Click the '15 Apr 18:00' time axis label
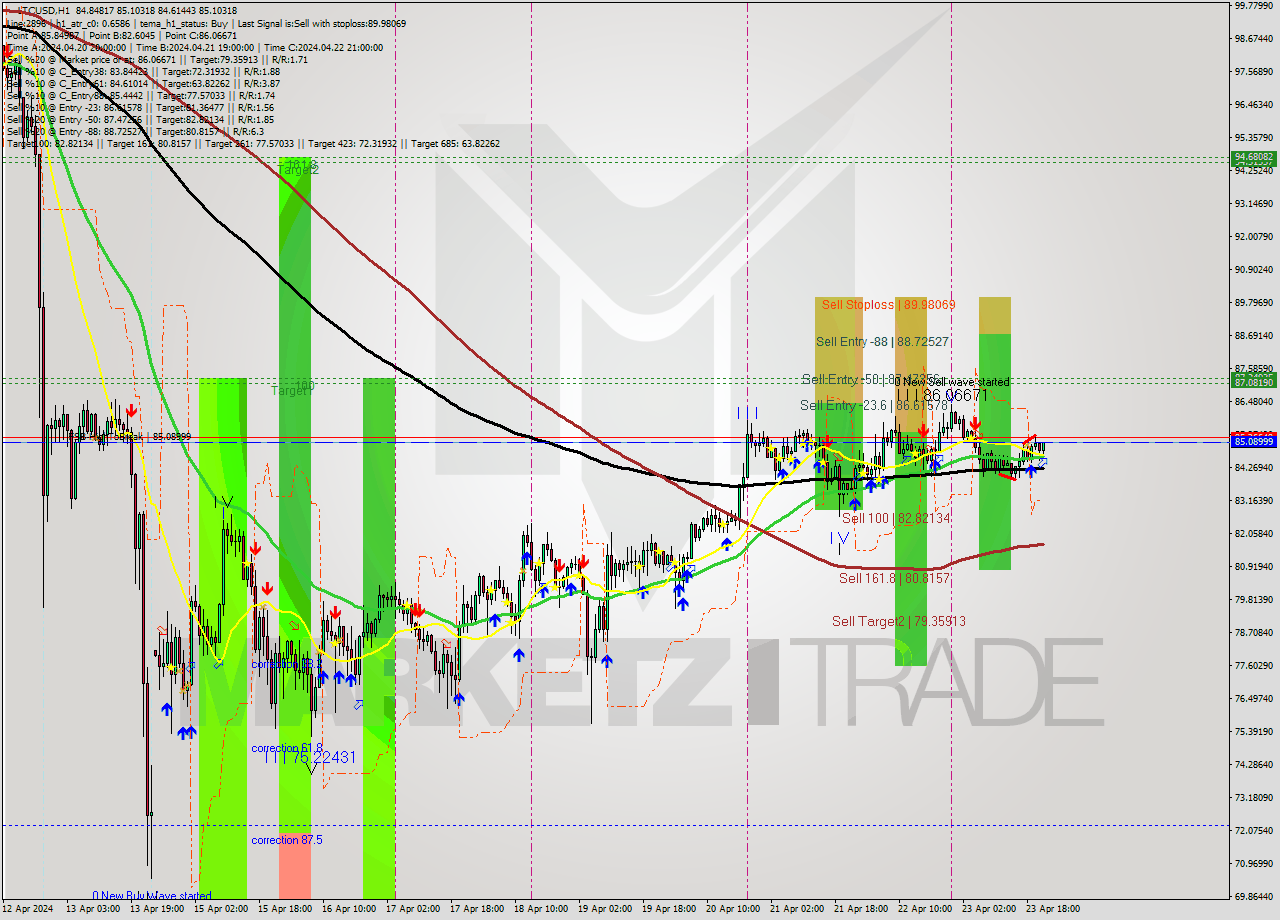 (286, 910)
